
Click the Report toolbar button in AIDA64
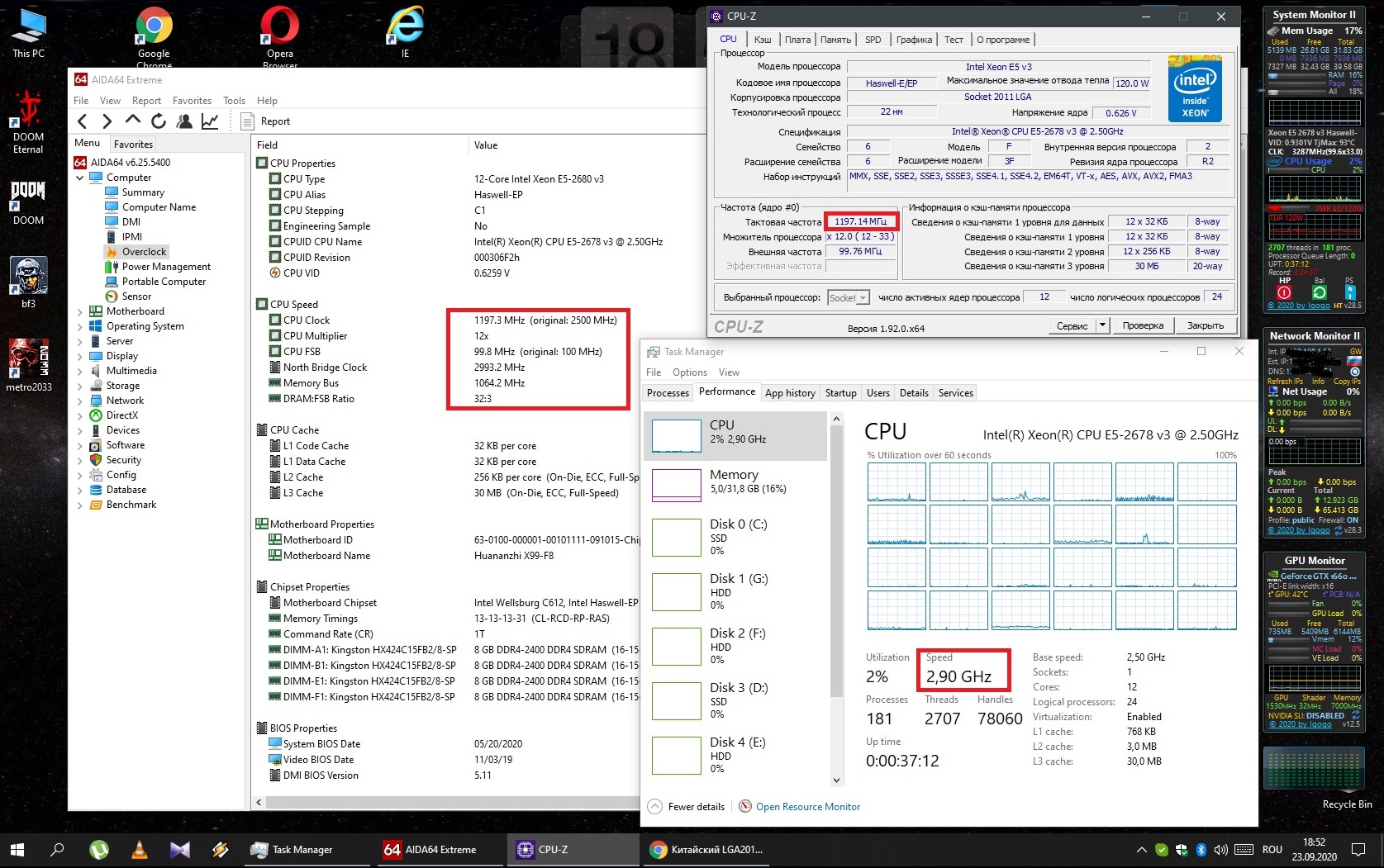click(x=265, y=121)
